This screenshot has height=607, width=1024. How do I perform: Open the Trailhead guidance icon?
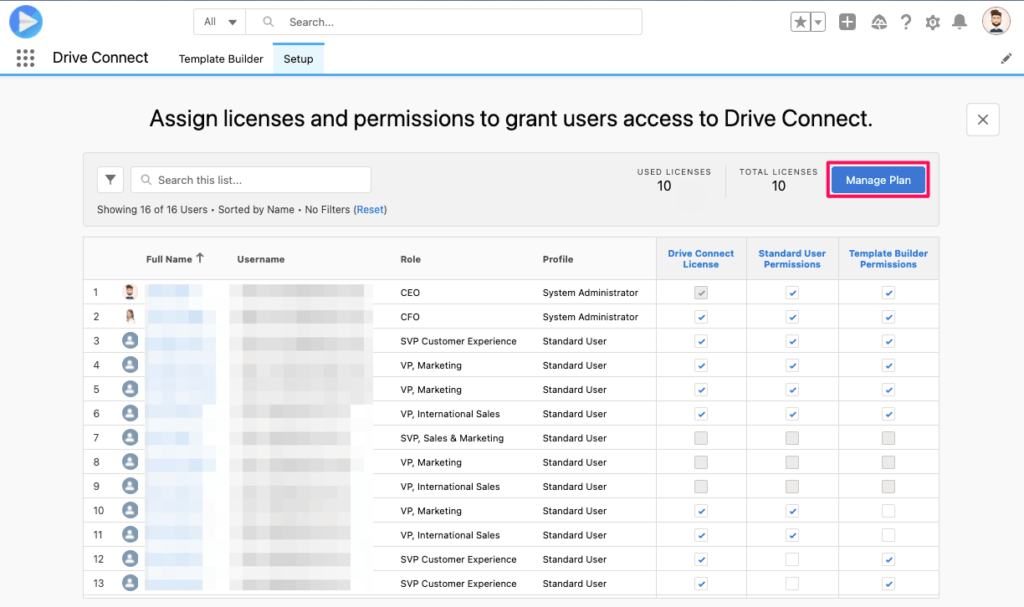click(879, 22)
